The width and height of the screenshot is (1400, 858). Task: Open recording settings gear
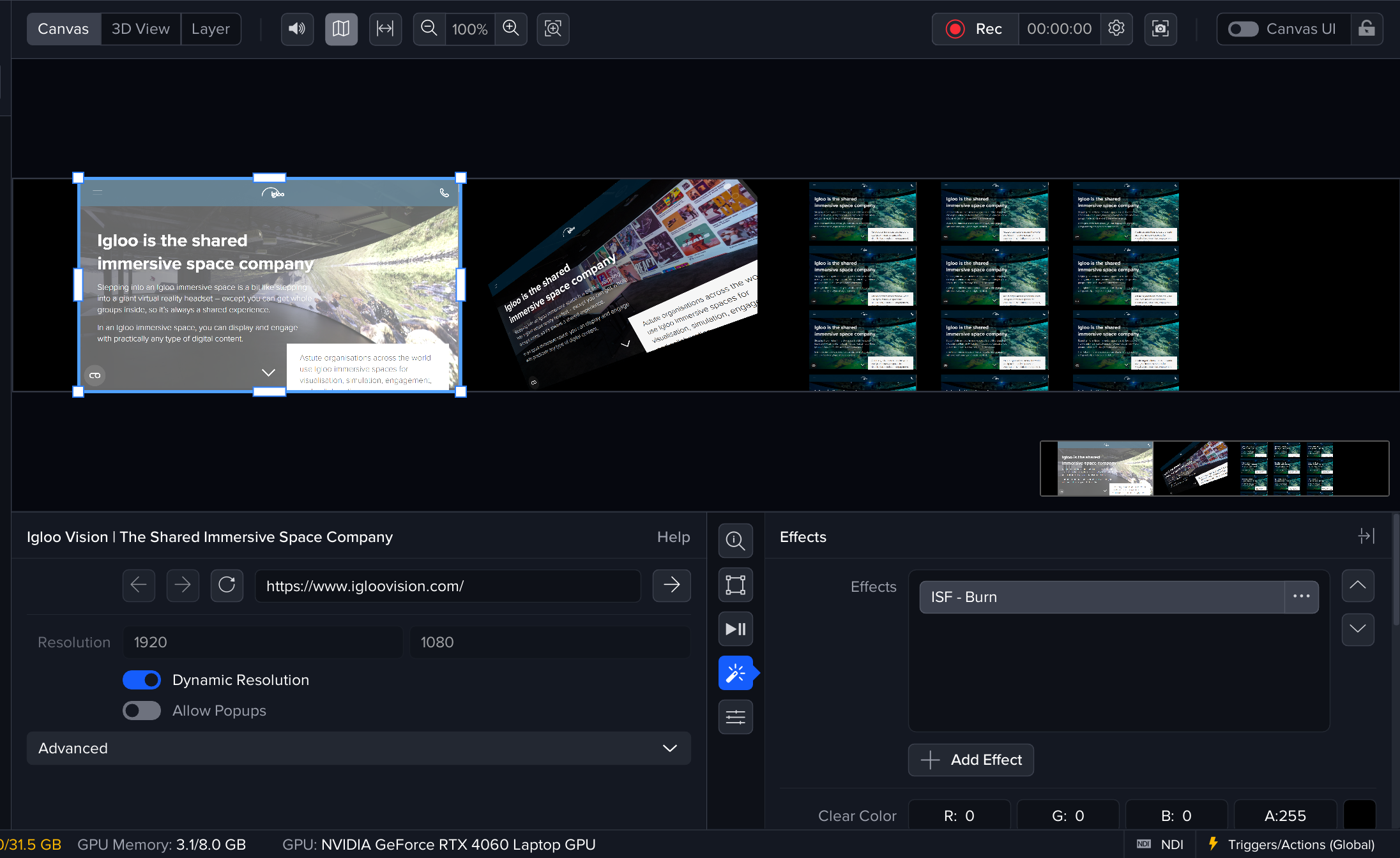pos(1116,29)
